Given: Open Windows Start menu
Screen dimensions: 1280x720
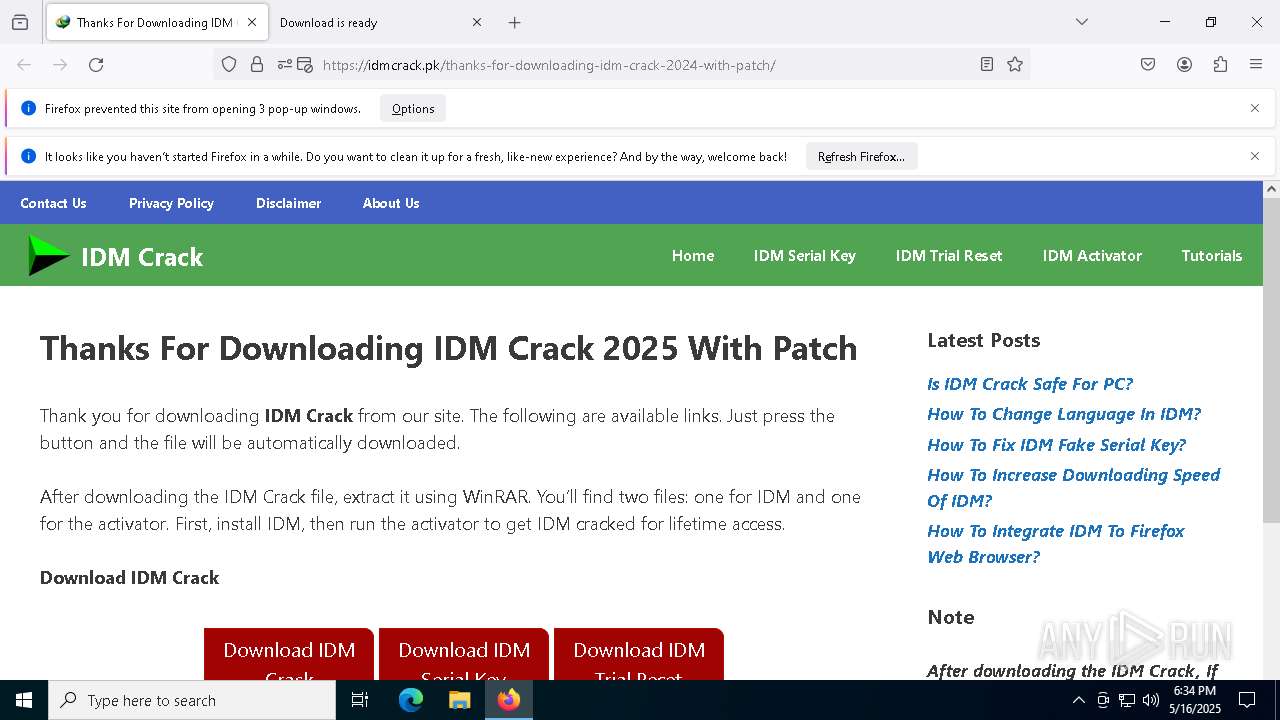Looking at the screenshot, I should (x=24, y=700).
